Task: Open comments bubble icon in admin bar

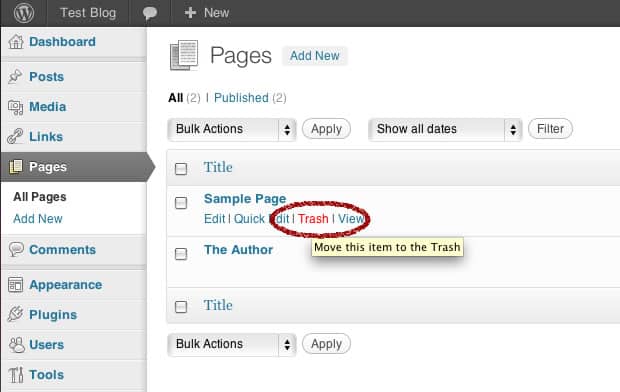Action: coord(150,13)
